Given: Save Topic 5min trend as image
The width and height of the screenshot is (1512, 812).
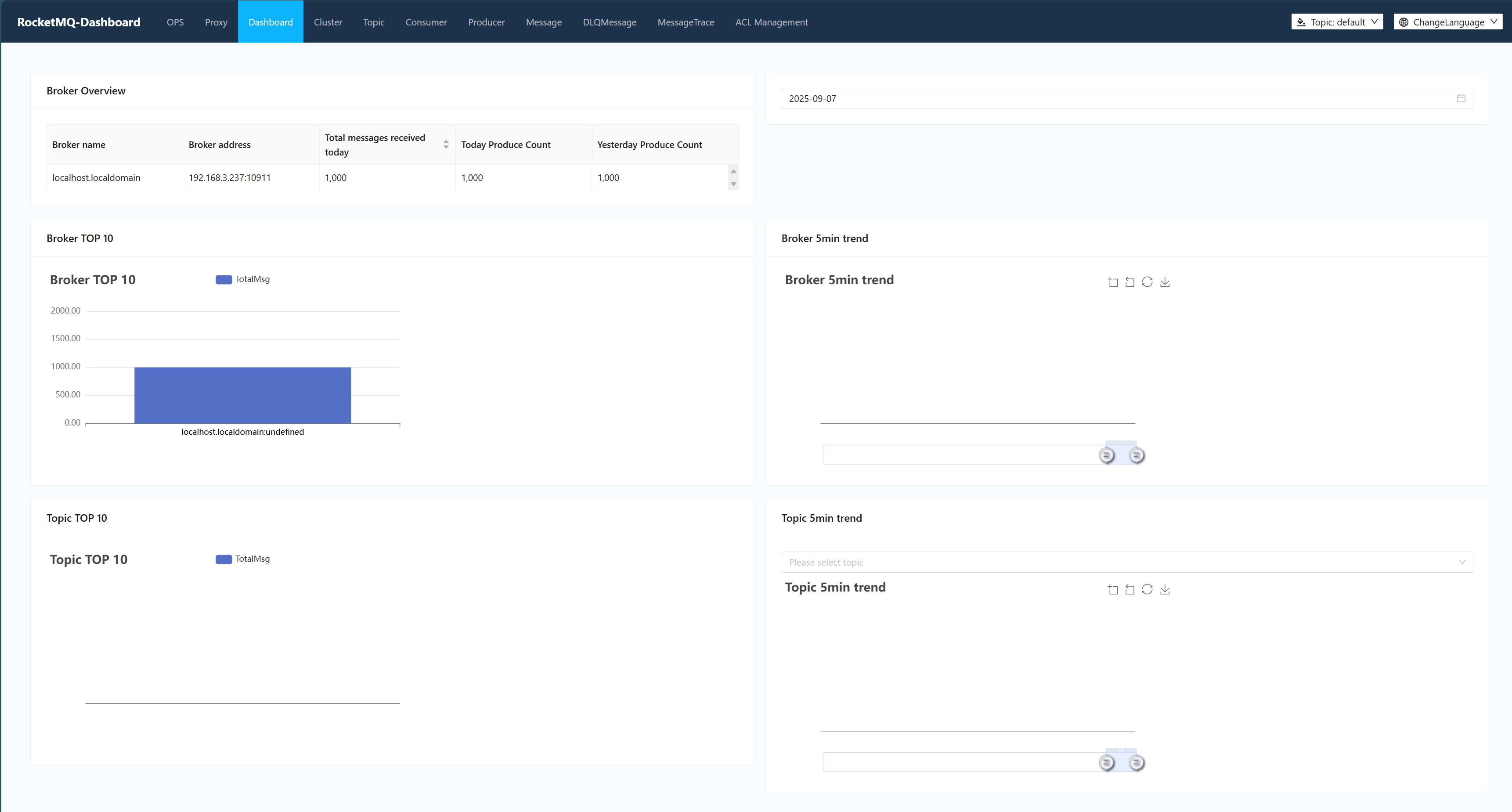Looking at the screenshot, I should pos(1165,589).
